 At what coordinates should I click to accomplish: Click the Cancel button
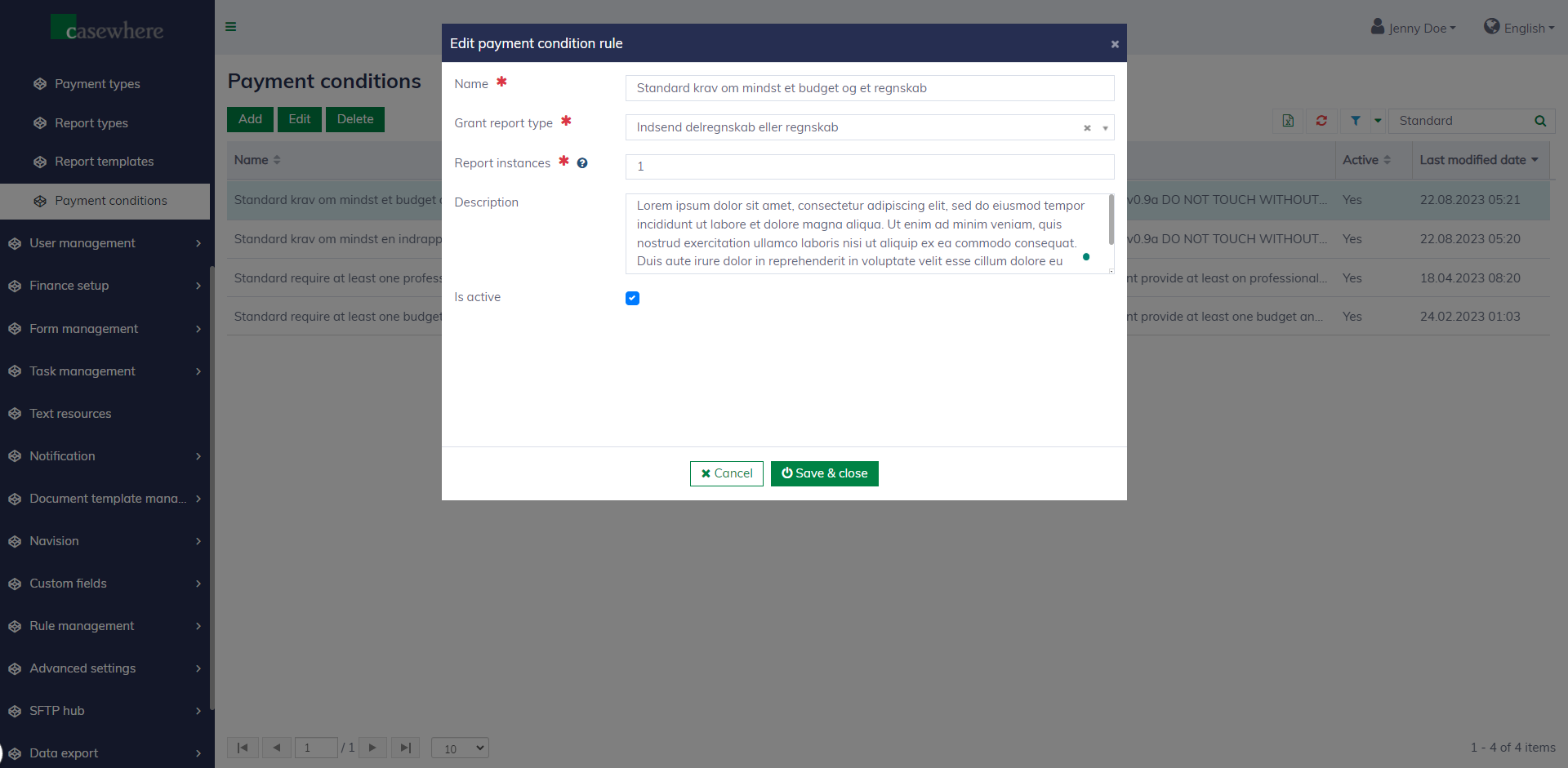pos(726,473)
